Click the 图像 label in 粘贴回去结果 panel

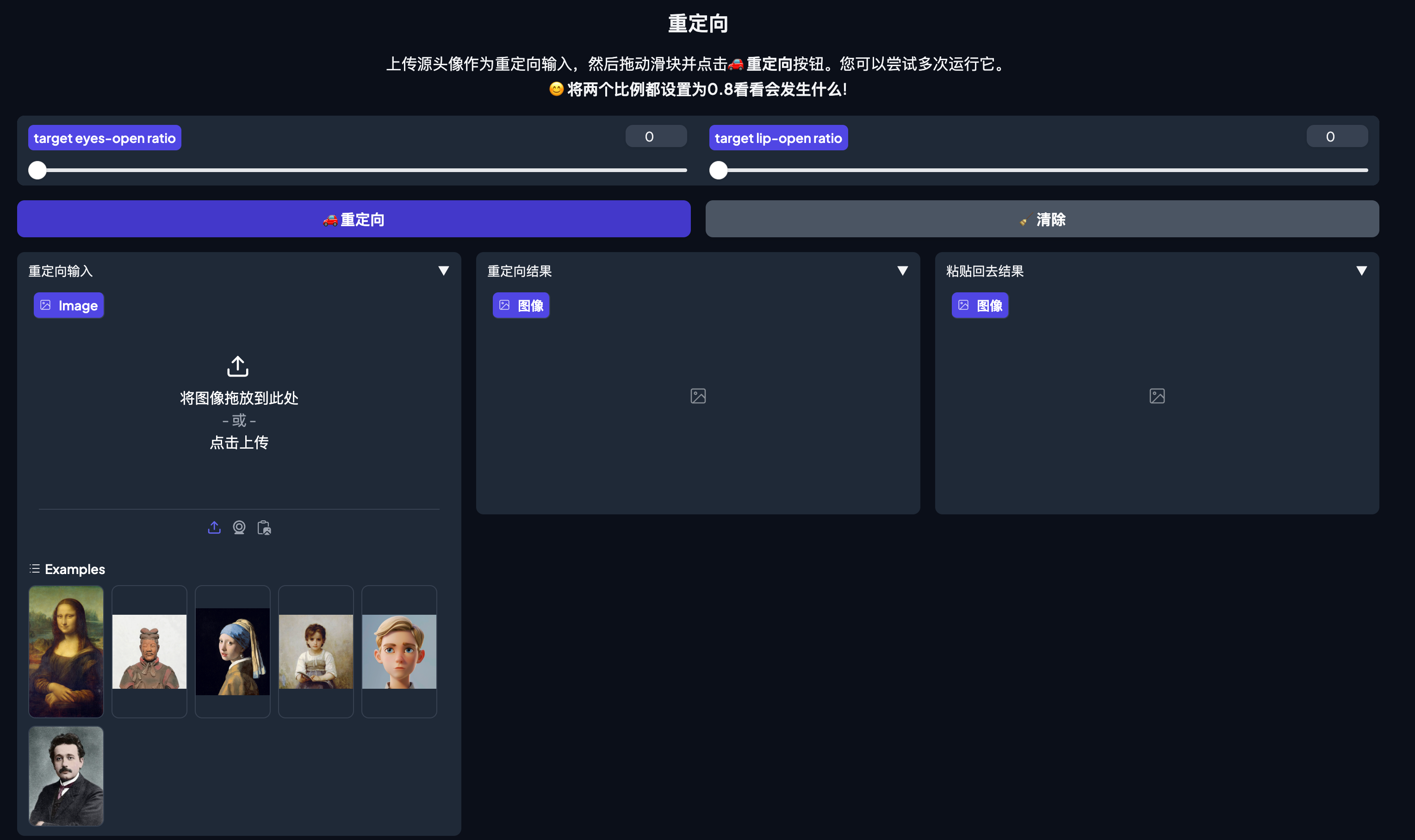tap(980, 306)
